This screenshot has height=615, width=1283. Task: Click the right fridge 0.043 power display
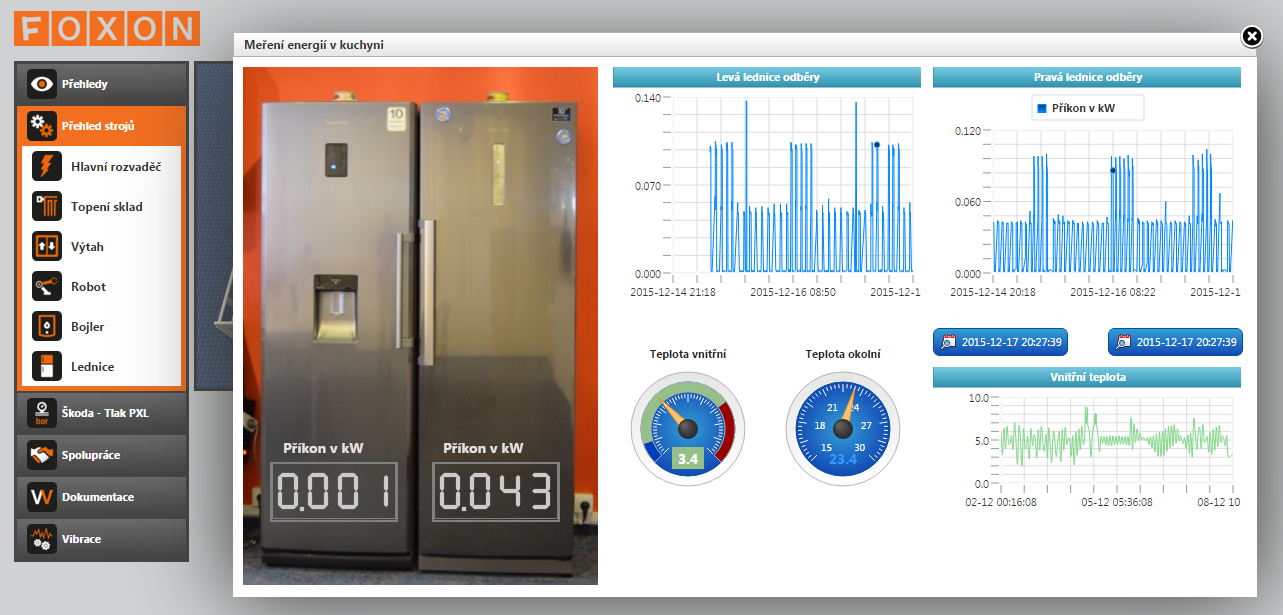[495, 491]
